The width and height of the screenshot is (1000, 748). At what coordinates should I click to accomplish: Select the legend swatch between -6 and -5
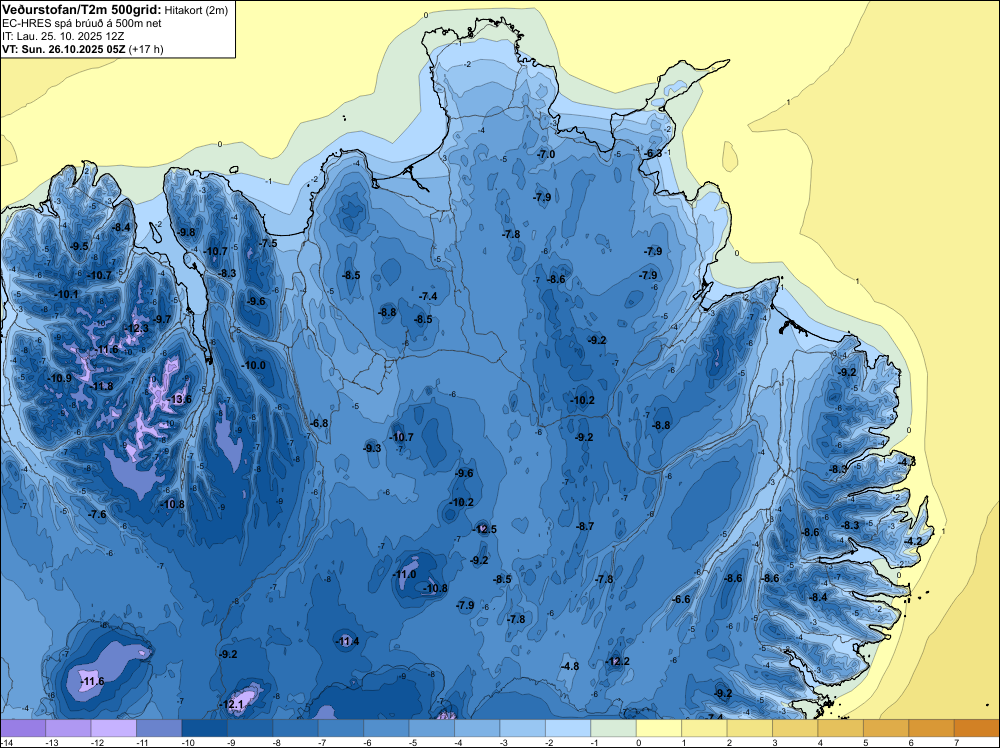(386, 728)
